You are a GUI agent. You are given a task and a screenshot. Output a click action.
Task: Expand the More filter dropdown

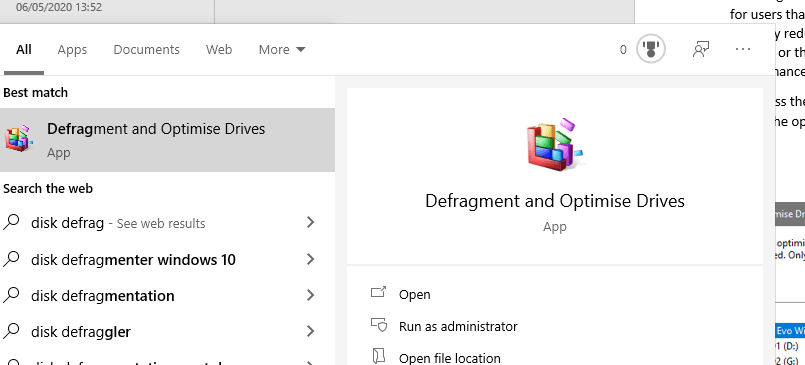point(282,50)
